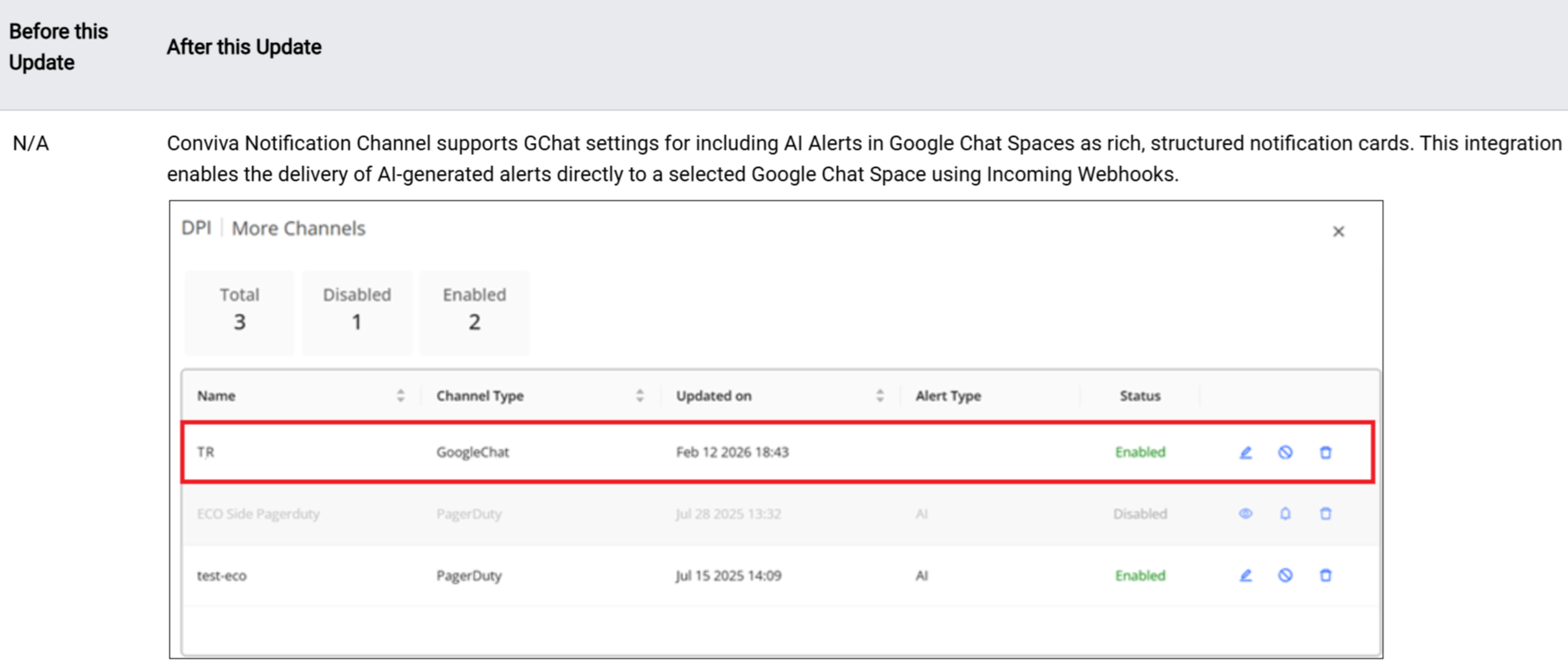
Task: Click the bell icon for ECO Side Pagerduty
Action: (x=1285, y=514)
